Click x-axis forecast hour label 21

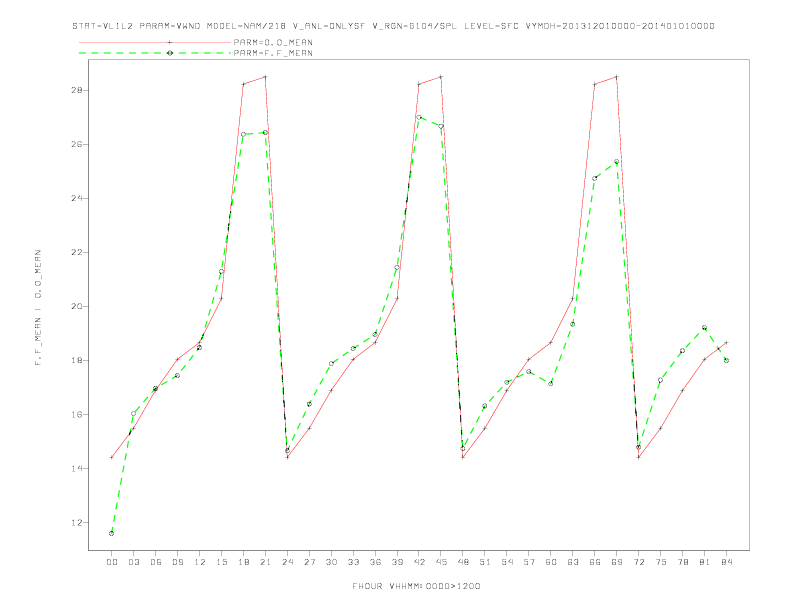265,562
